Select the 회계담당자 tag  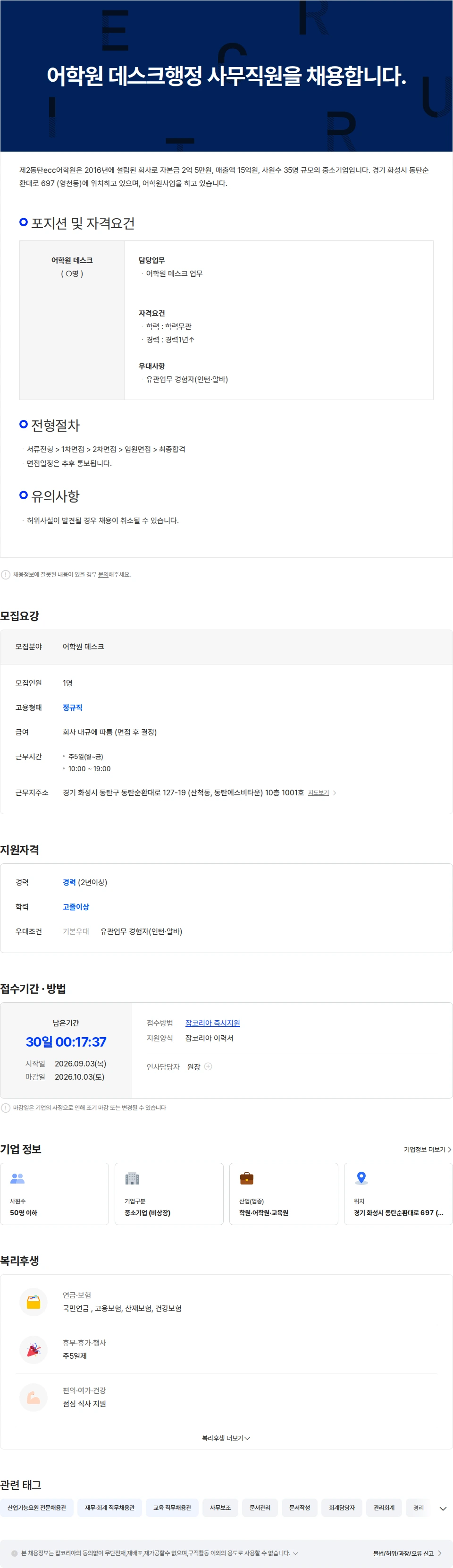point(342,1507)
